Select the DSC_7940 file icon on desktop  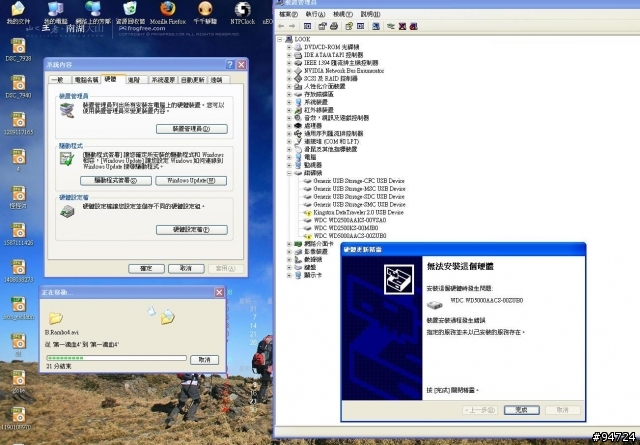18,87
